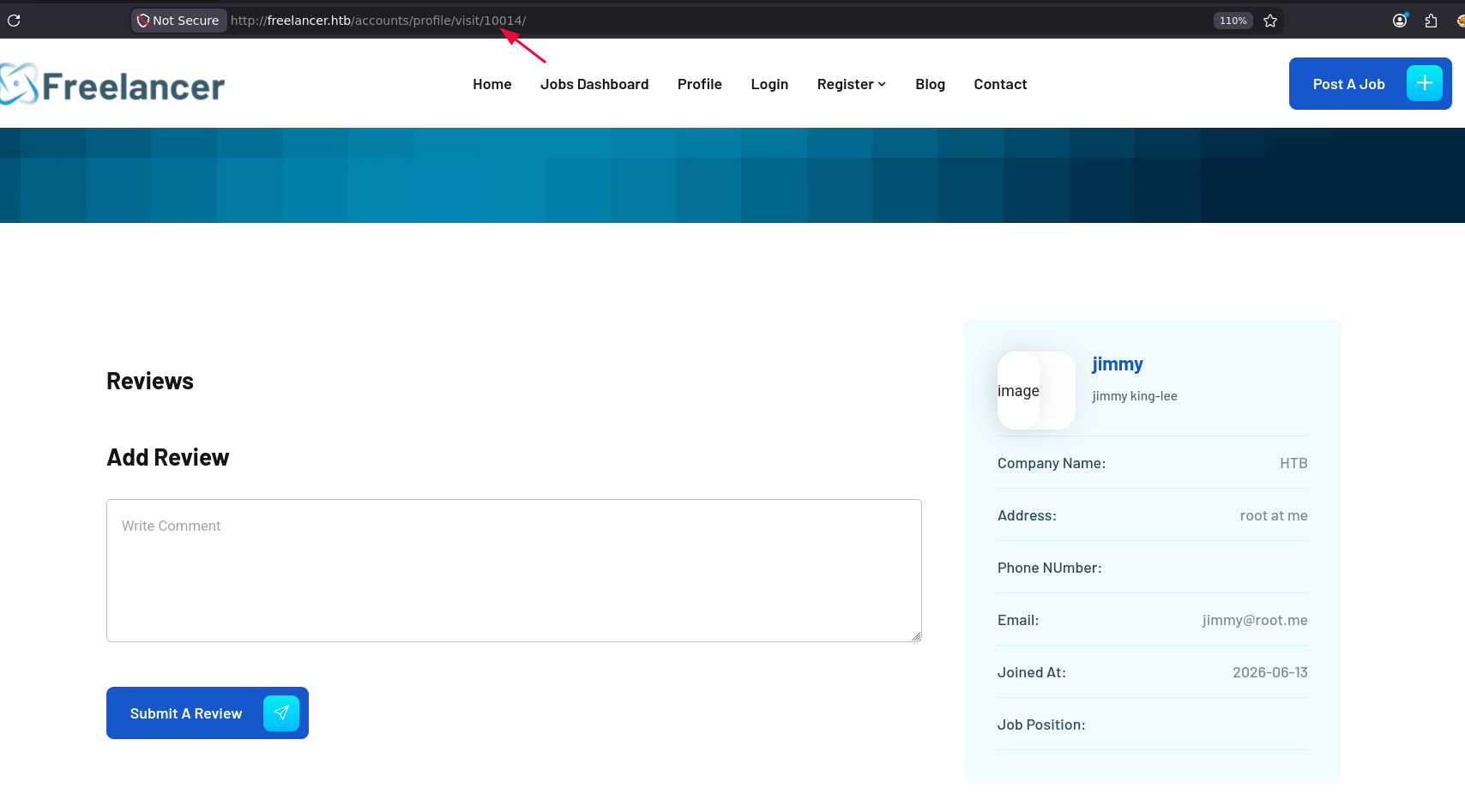This screenshot has height=812, width=1465.
Task: Click the 'Joined At:' label
Action: pos(1032,672)
